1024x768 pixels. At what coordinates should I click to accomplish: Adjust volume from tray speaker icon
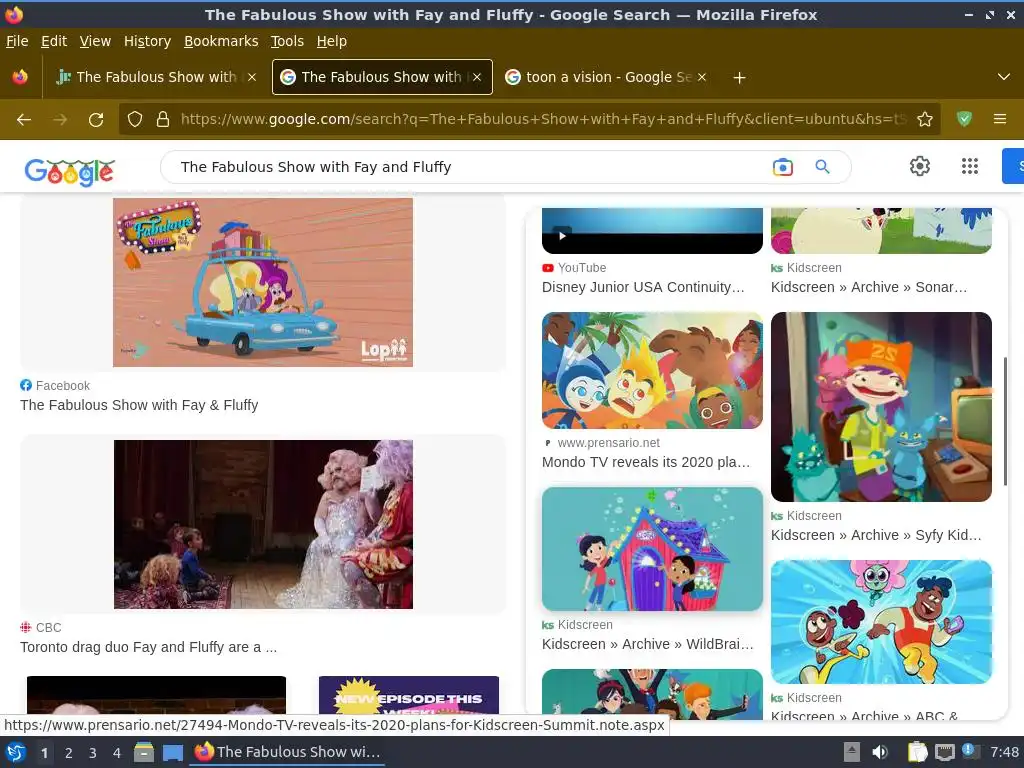[880, 752]
